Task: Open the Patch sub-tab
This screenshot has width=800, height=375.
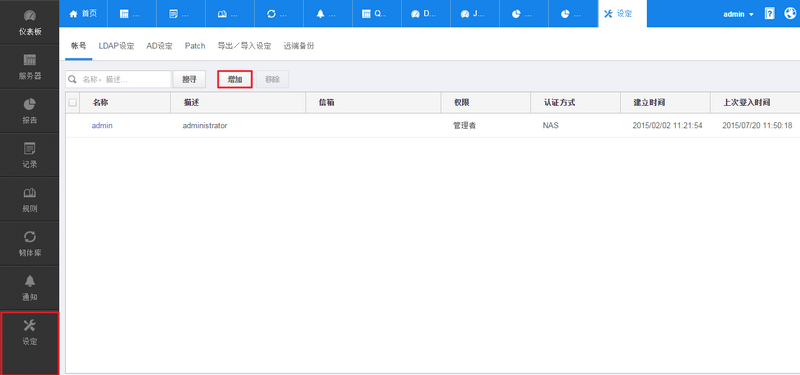Action: tap(195, 46)
